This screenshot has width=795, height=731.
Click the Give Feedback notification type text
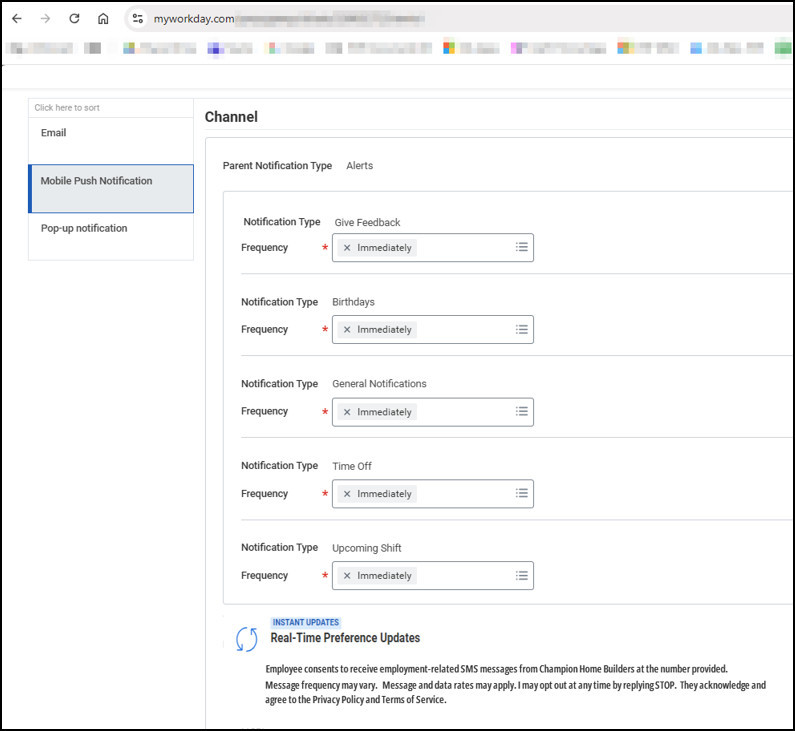click(x=367, y=223)
